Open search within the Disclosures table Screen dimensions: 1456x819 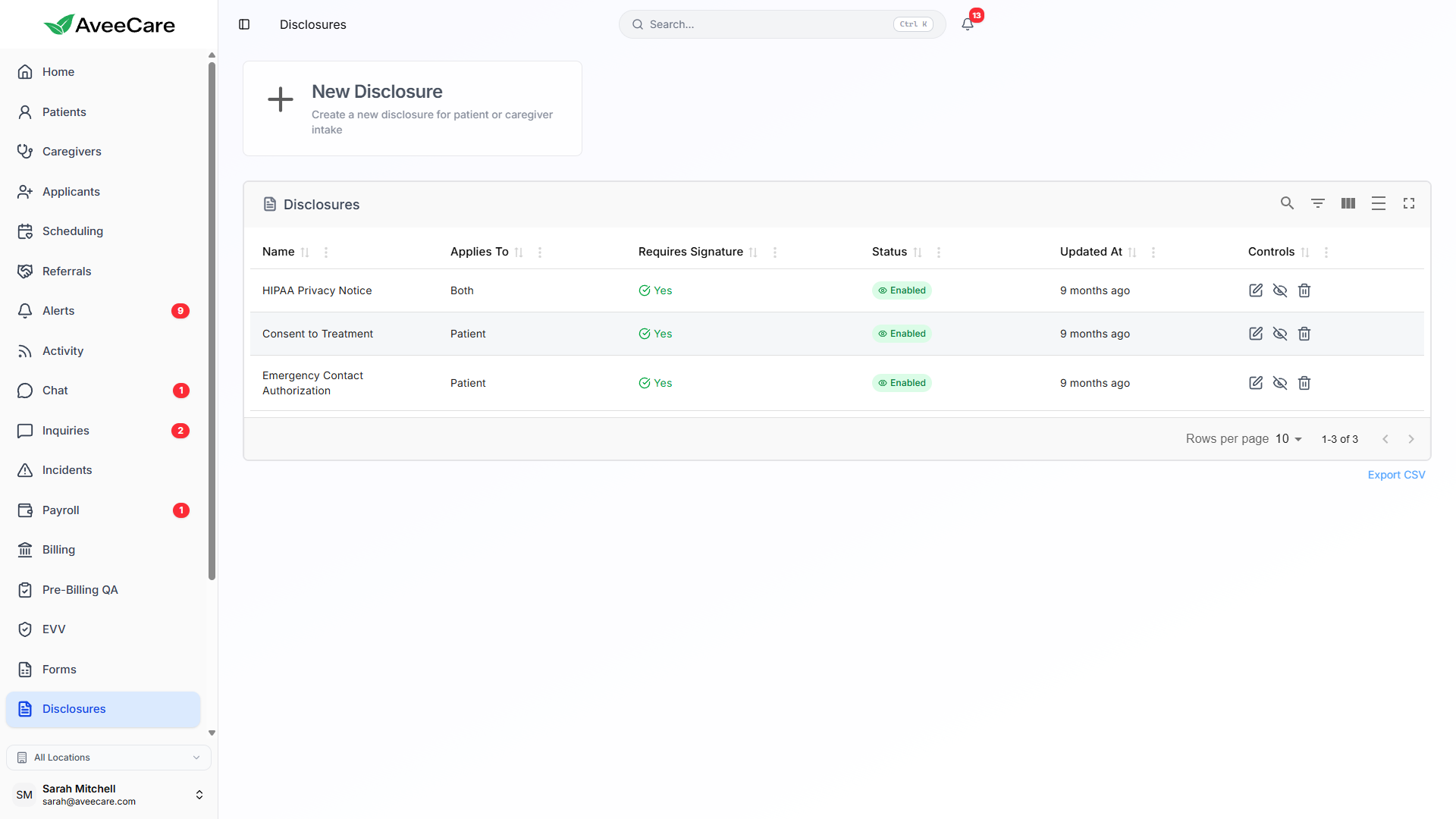click(1287, 203)
